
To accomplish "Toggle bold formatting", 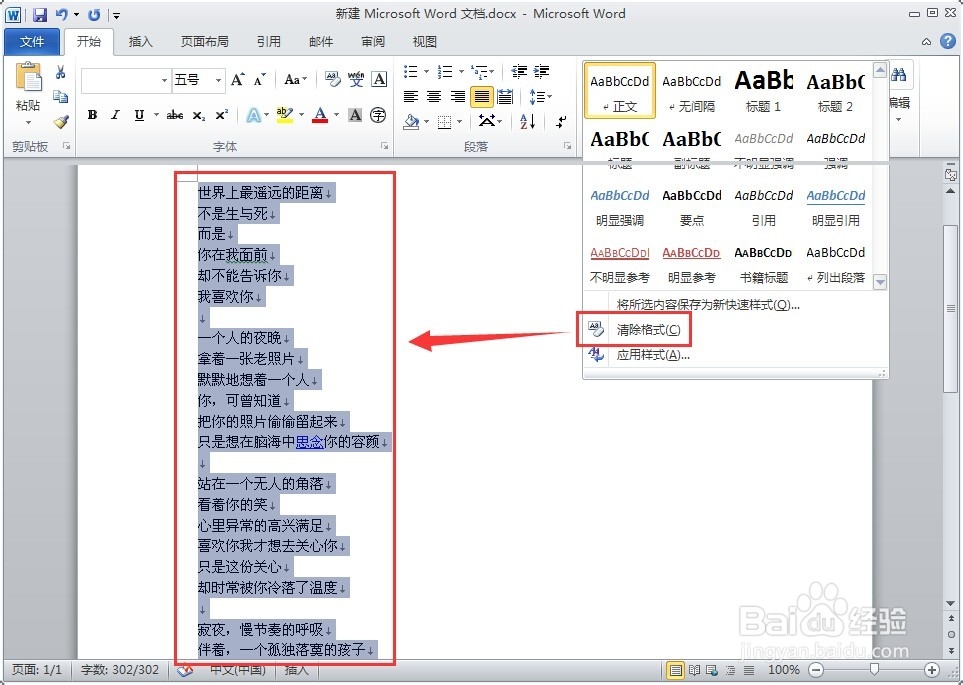I will coord(90,115).
